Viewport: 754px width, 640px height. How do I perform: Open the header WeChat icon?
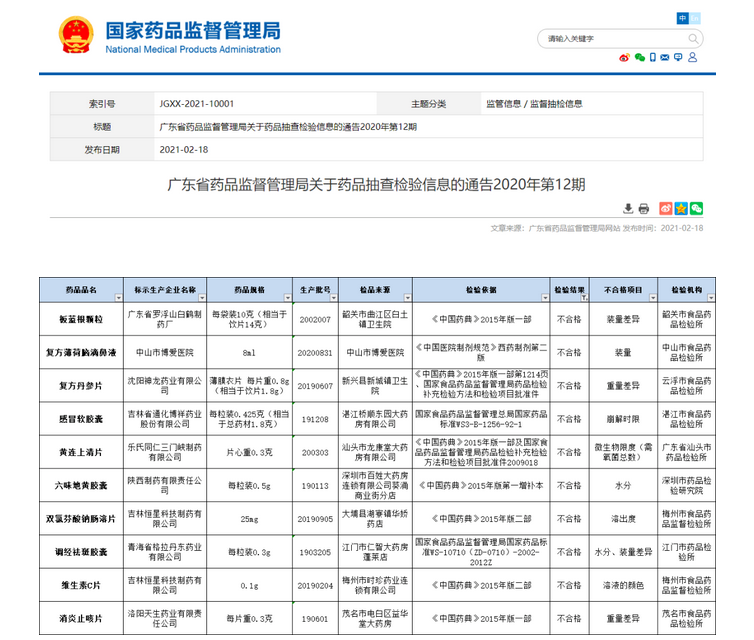click(x=640, y=58)
